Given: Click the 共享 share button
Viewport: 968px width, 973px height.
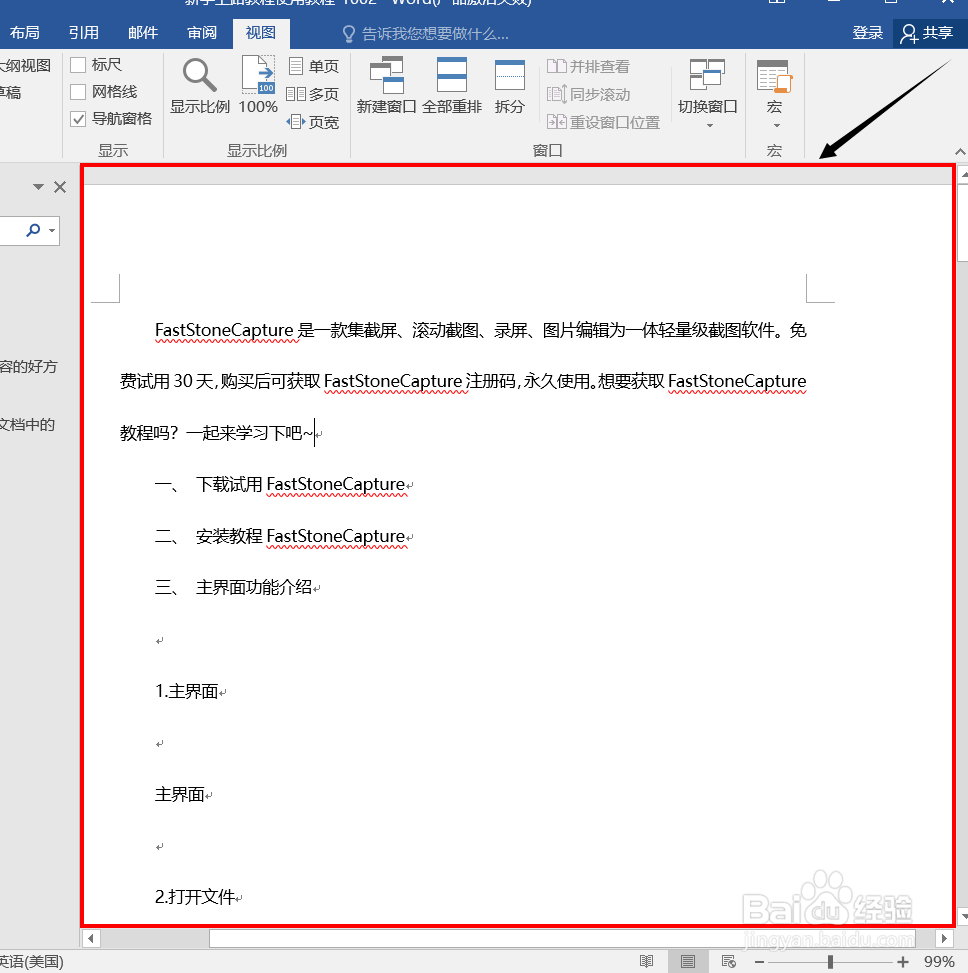Looking at the screenshot, I should (x=928, y=32).
